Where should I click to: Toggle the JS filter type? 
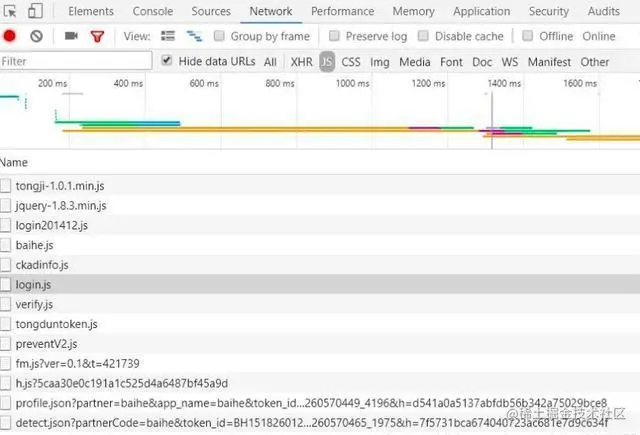[x=327, y=62]
